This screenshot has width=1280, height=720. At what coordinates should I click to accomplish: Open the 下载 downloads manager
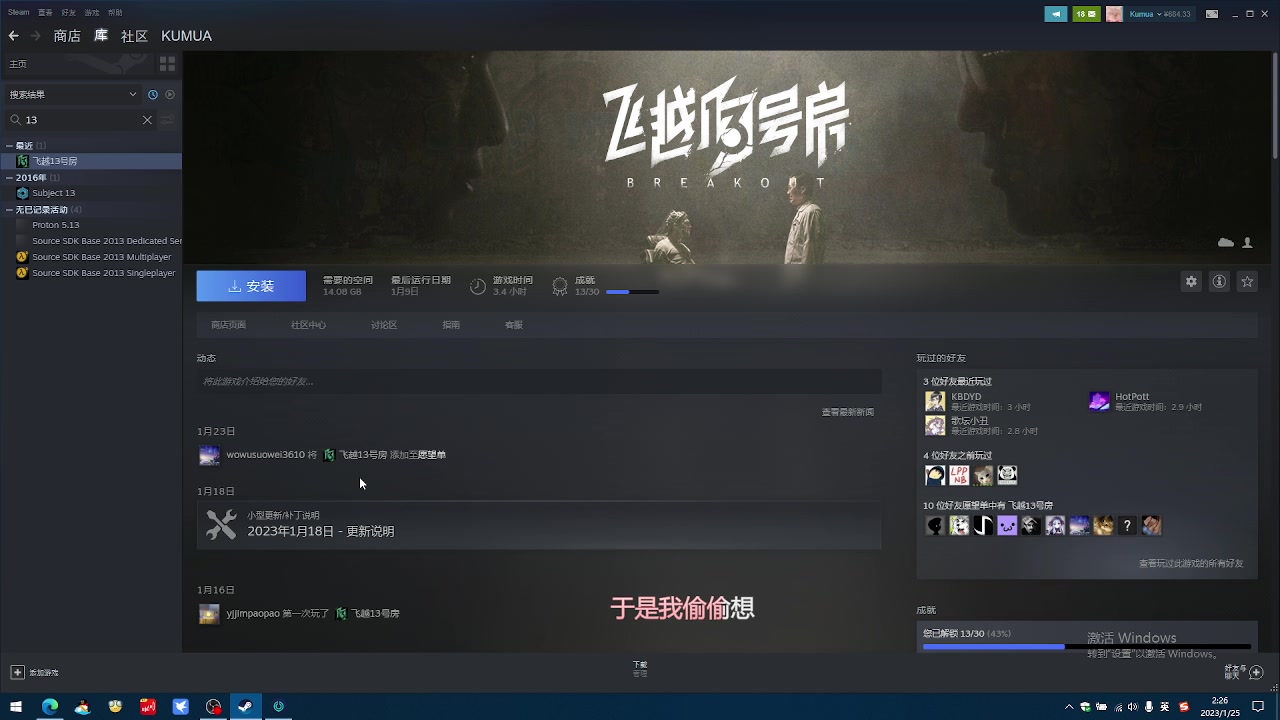(640, 668)
